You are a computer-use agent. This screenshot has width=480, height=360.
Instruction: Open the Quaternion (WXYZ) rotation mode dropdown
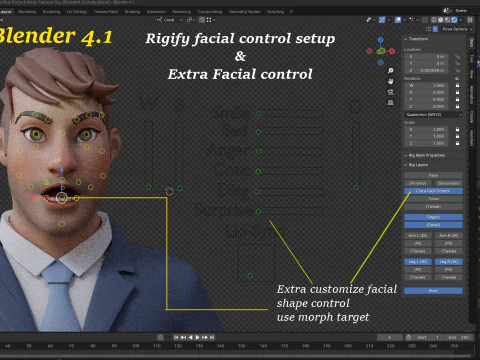coord(433,115)
